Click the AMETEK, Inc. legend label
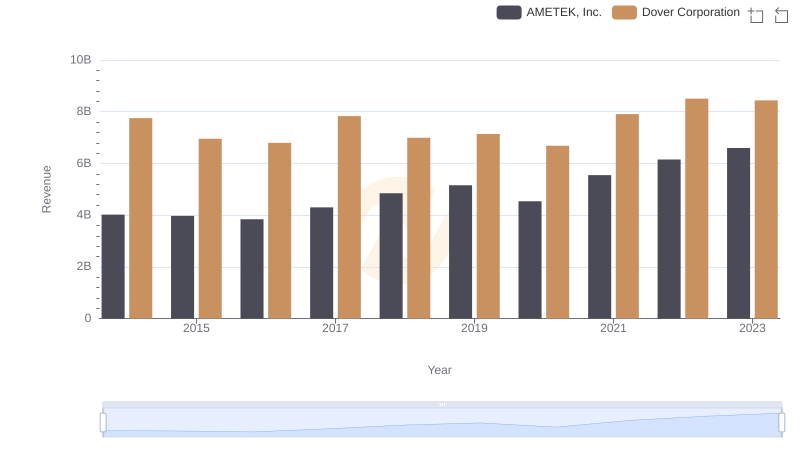This screenshot has width=800, height=461. (x=564, y=12)
